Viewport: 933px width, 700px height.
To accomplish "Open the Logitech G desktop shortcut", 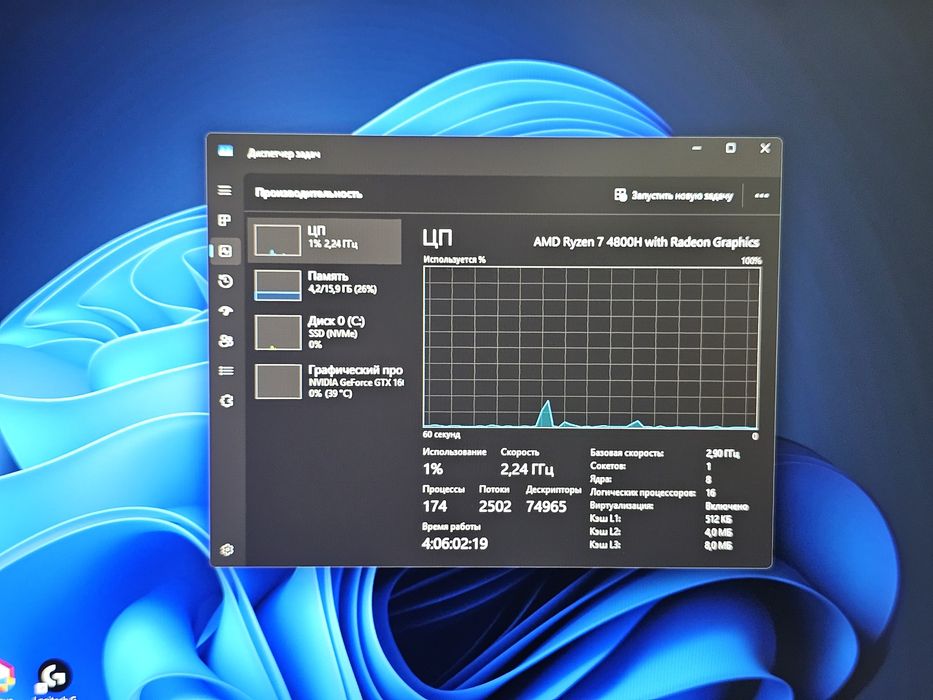I will coord(53,680).
